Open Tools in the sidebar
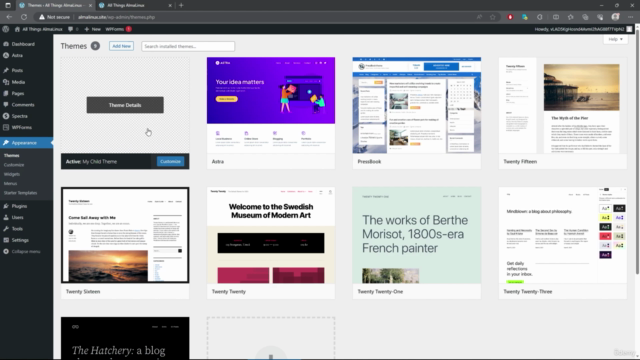The height and width of the screenshot is (360, 640). click(17, 229)
